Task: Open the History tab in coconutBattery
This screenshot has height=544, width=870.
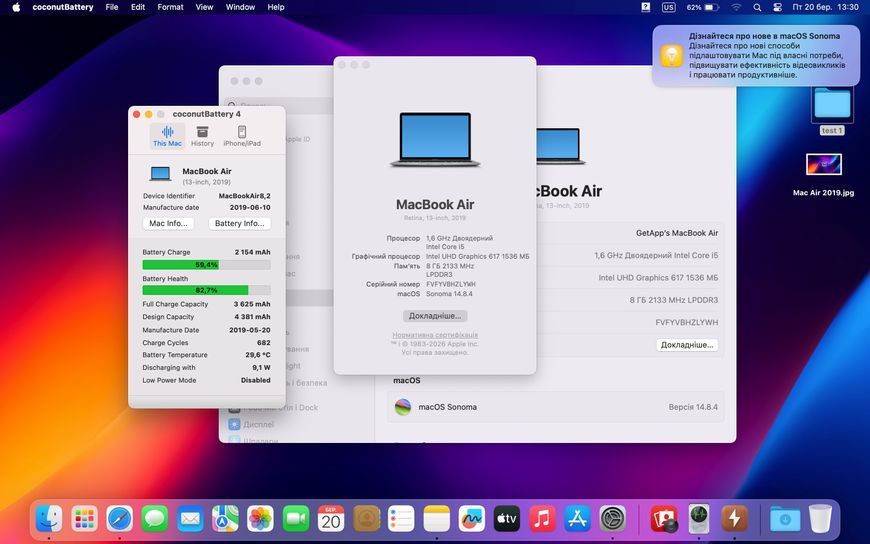Action: [x=202, y=136]
